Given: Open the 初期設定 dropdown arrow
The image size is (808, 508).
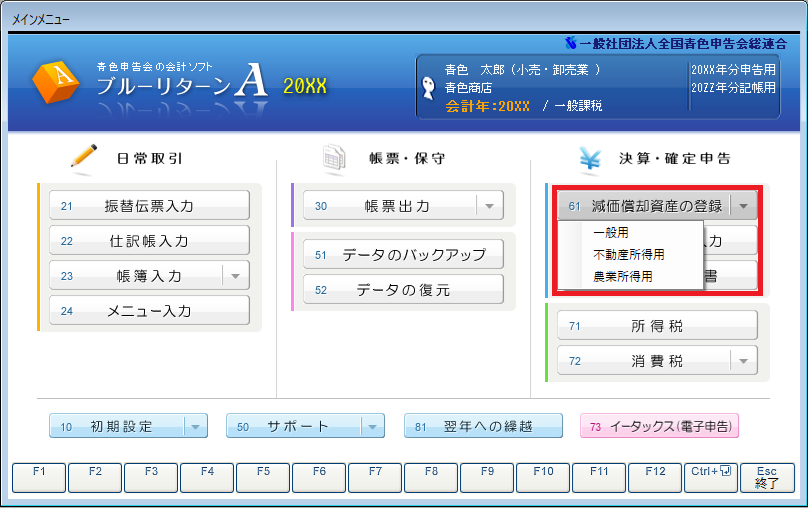Looking at the screenshot, I should pyautogui.click(x=195, y=426).
